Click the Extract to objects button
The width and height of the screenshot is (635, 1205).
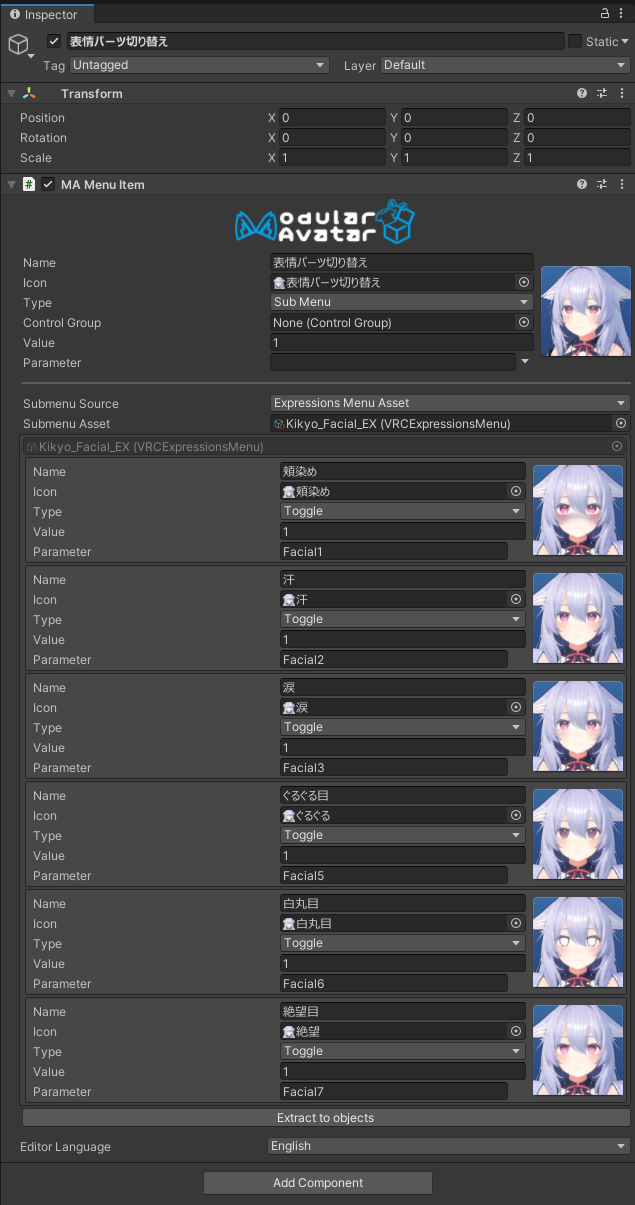326,1117
